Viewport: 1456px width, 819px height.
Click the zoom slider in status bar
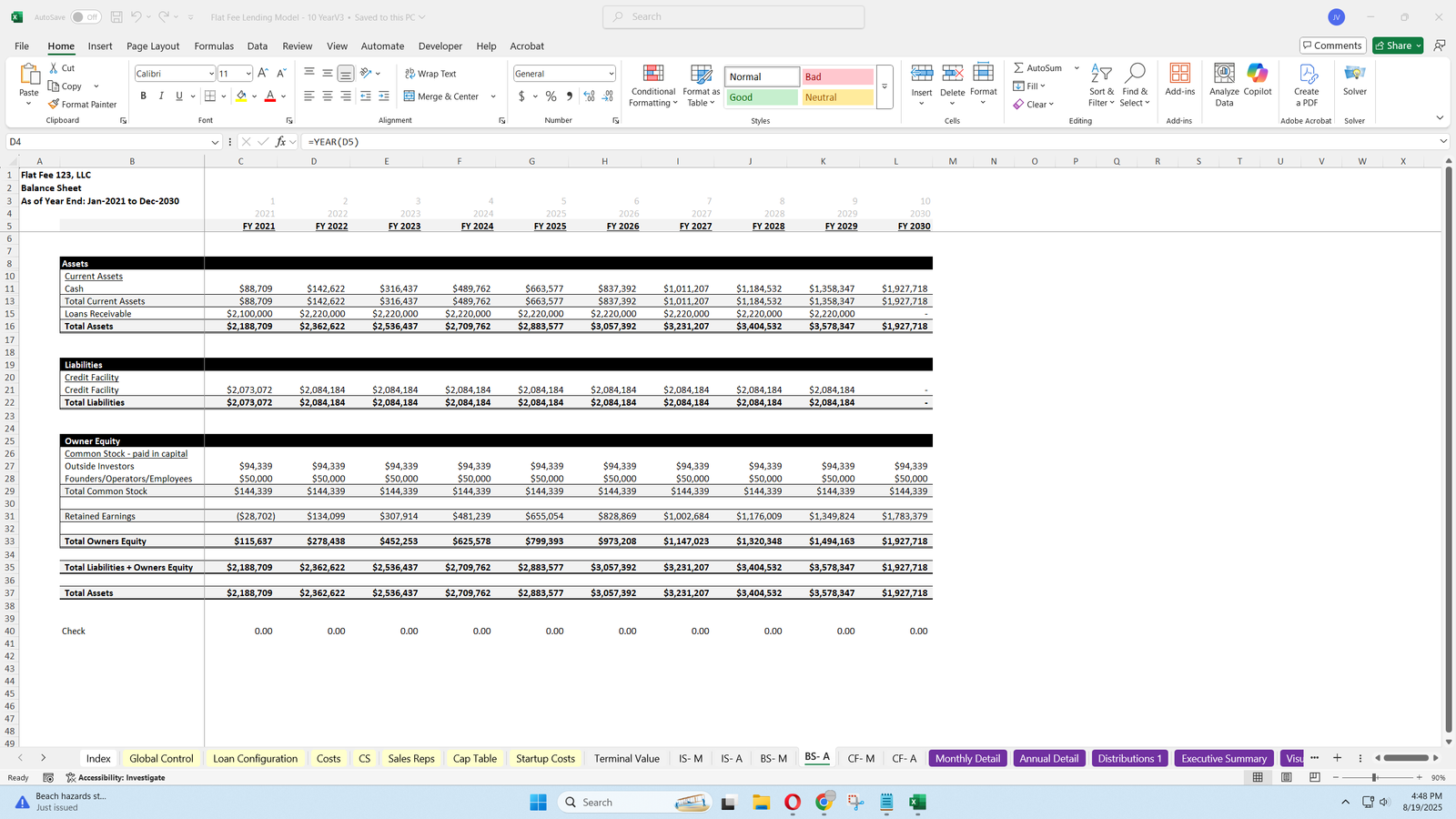coord(1374,778)
